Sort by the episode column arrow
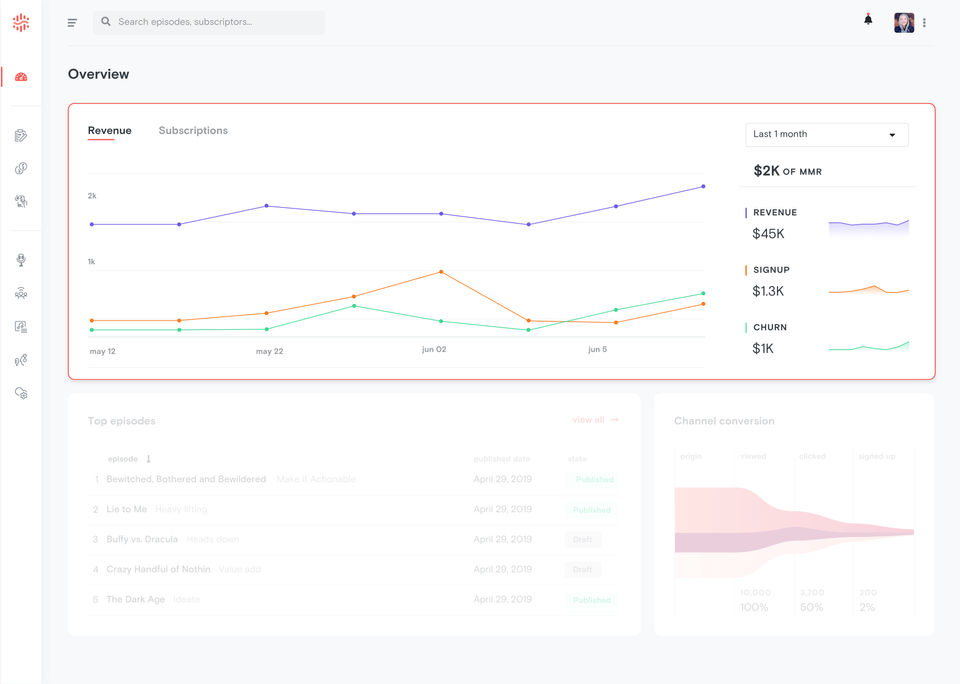Screen dimensions: 960x684 point(148,459)
